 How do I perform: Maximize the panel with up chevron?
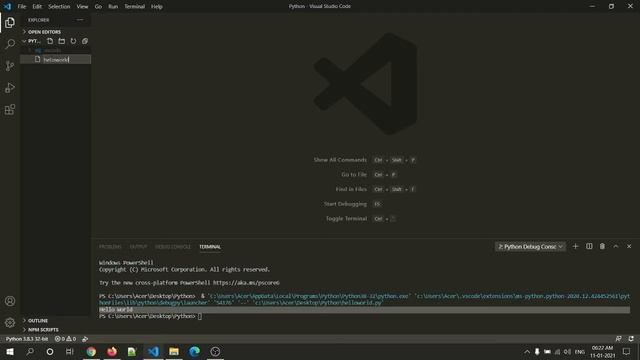tap(616, 247)
